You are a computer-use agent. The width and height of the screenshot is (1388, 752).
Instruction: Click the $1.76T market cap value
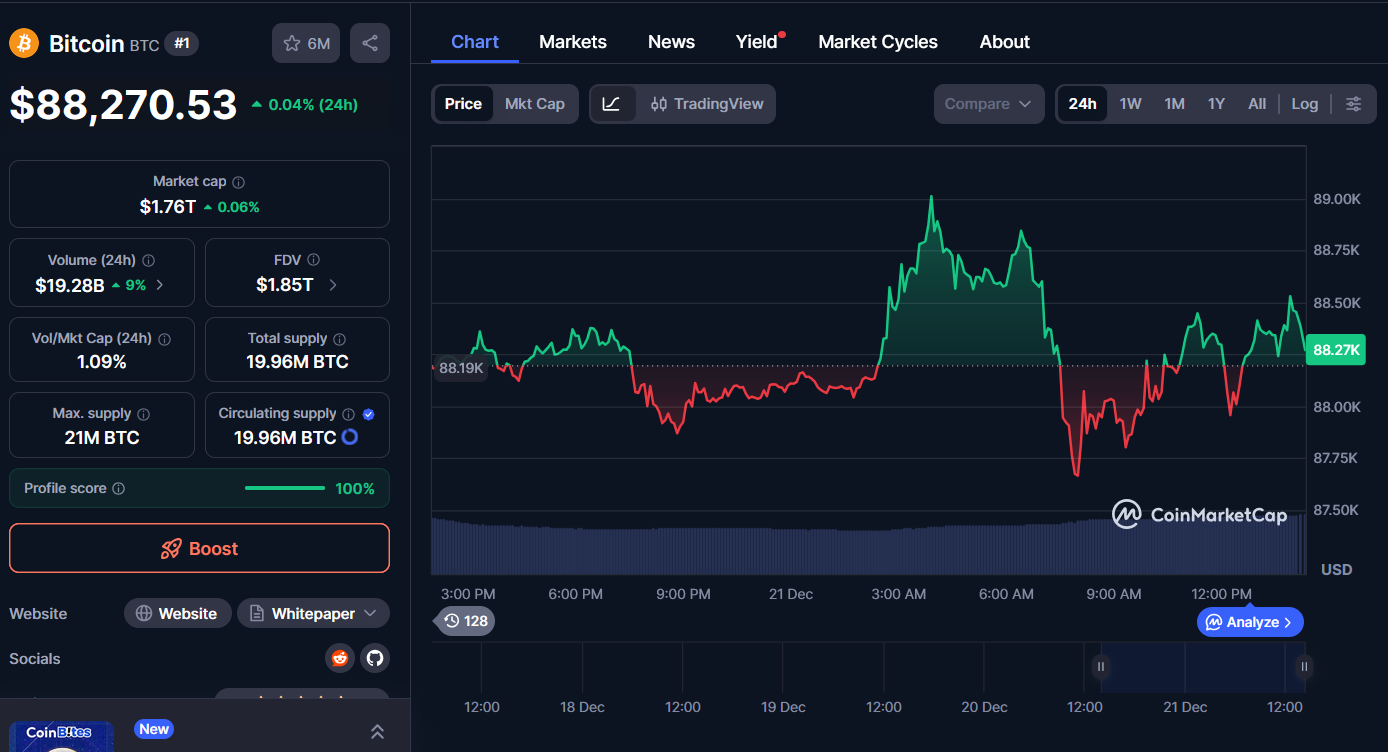[168, 207]
